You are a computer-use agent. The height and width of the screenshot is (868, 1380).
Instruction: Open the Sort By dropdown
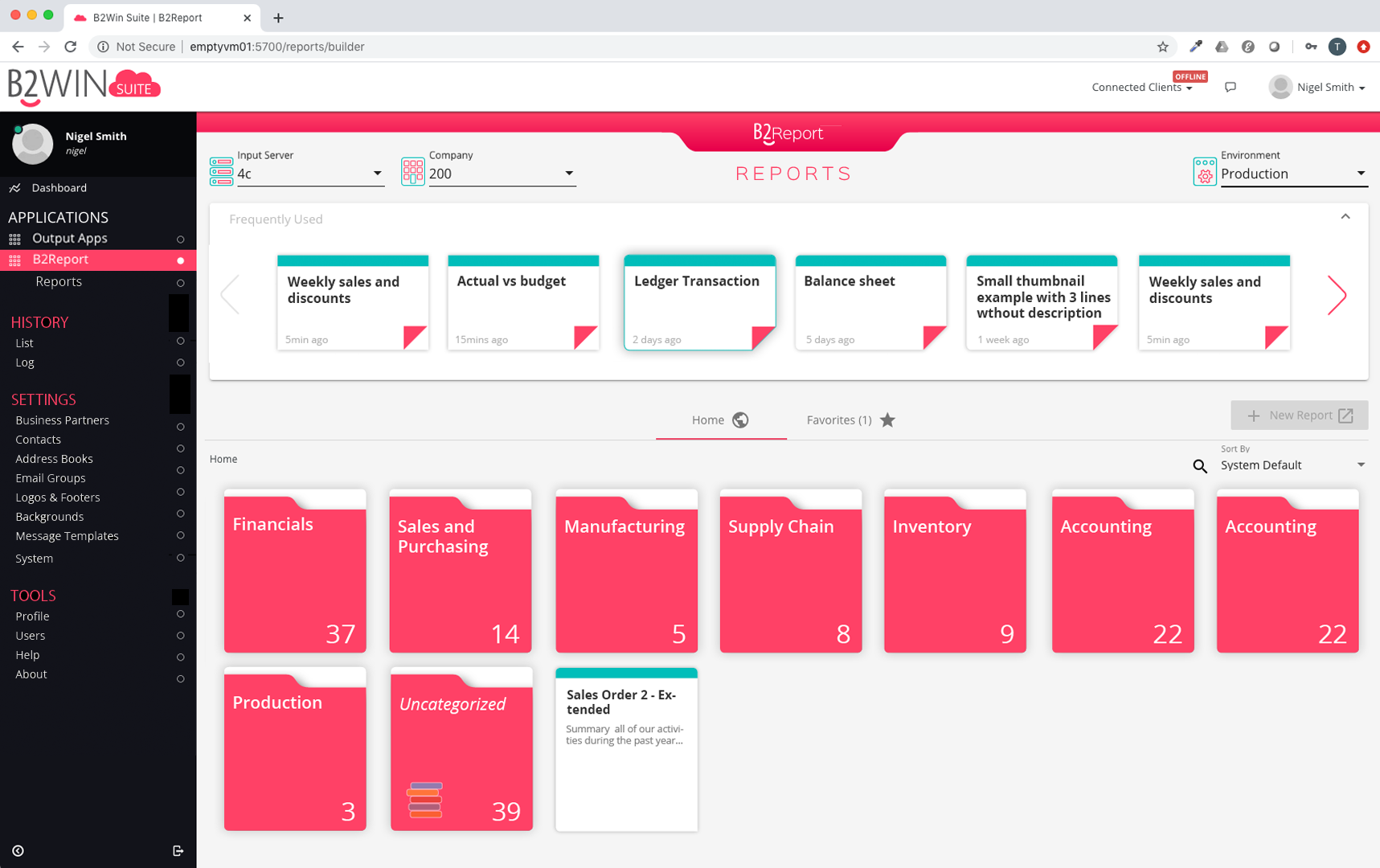[x=1294, y=465]
